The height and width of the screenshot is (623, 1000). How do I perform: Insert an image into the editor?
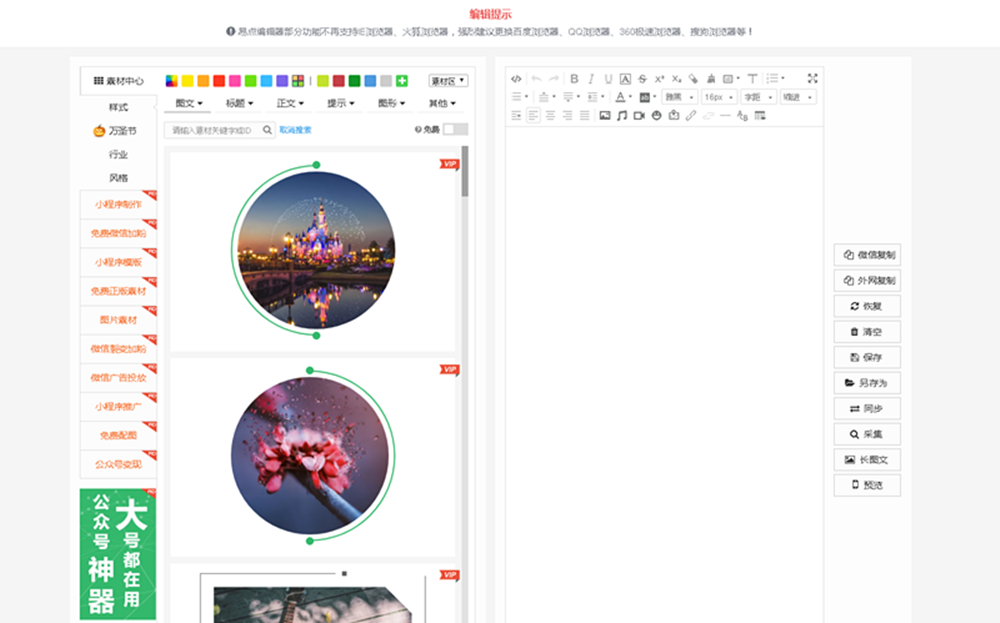click(604, 116)
